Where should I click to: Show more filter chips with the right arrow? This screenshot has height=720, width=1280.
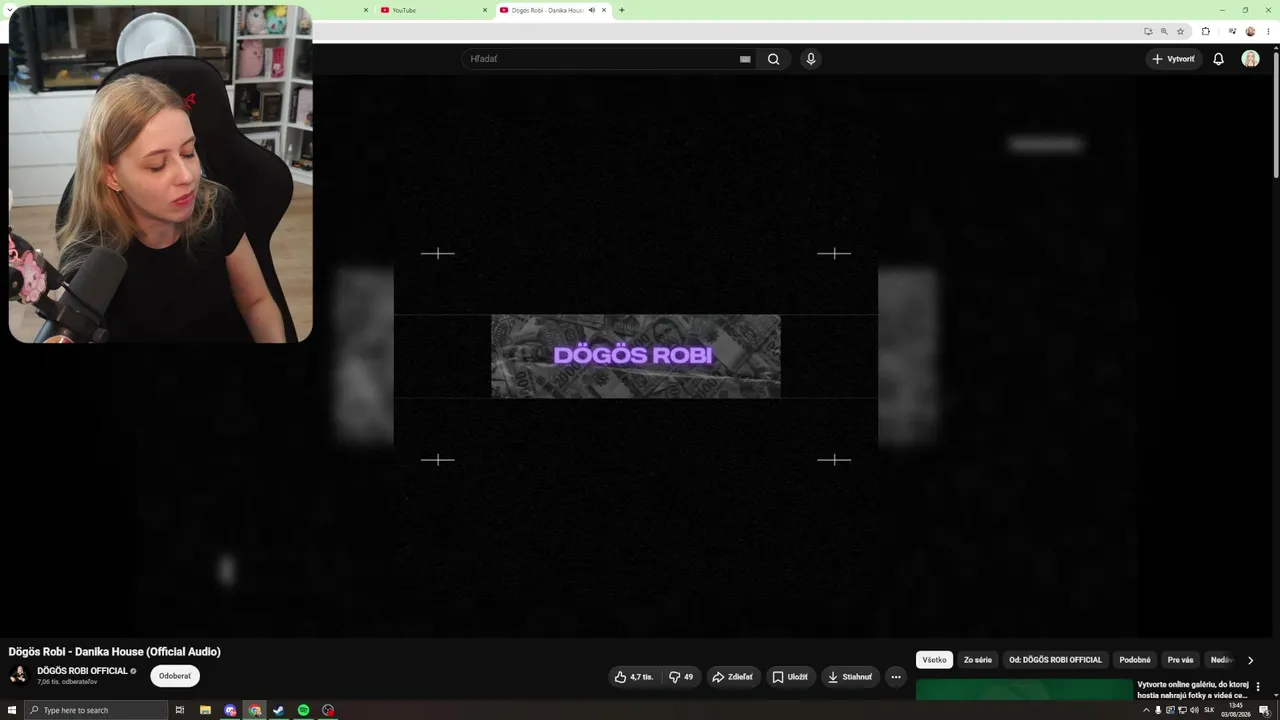click(x=1250, y=660)
